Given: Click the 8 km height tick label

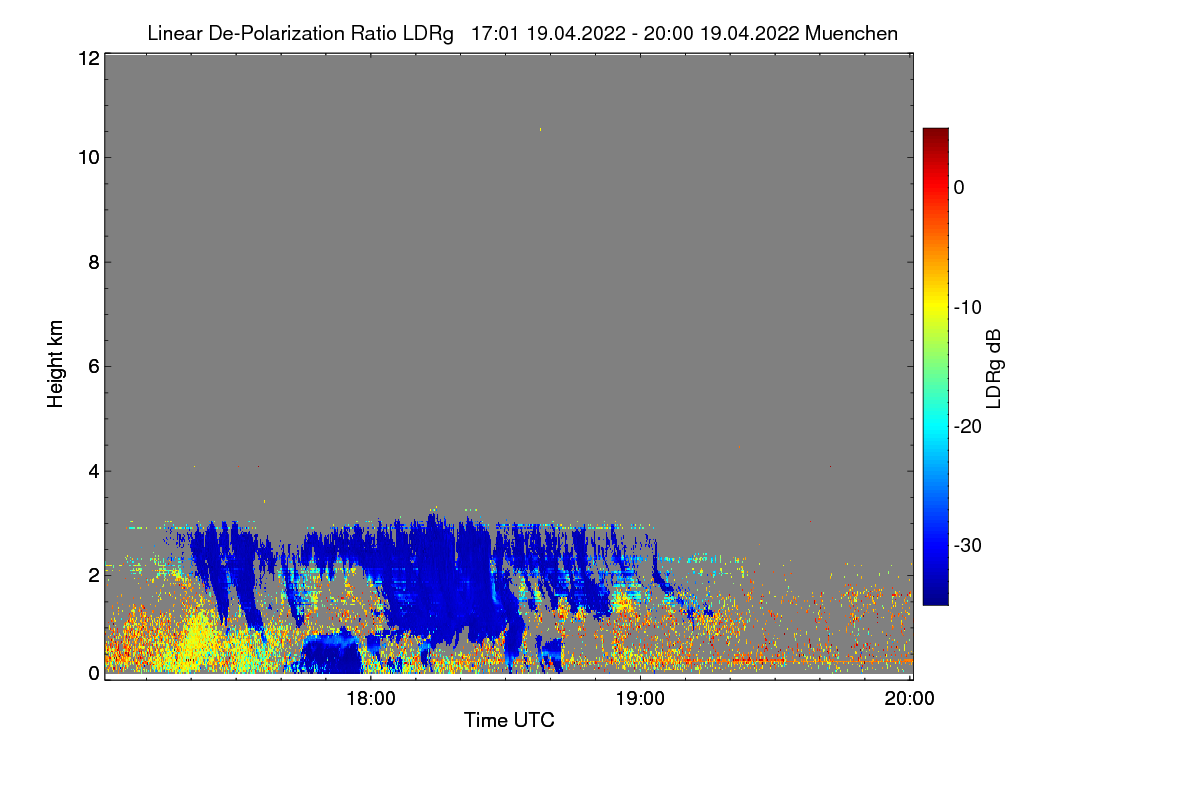Looking at the screenshot, I should point(93,262).
